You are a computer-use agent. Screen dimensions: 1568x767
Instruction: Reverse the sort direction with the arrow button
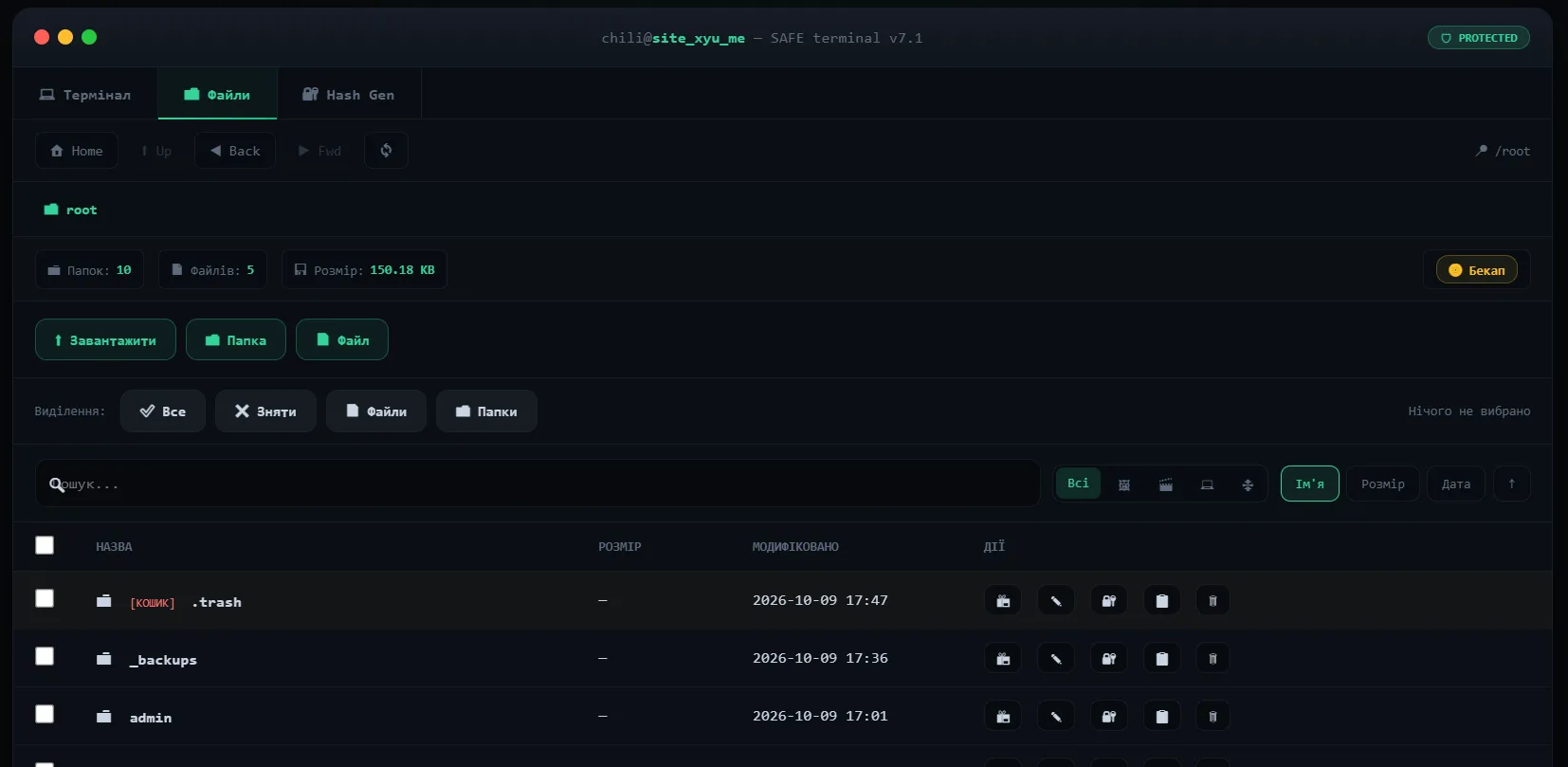[1512, 484]
